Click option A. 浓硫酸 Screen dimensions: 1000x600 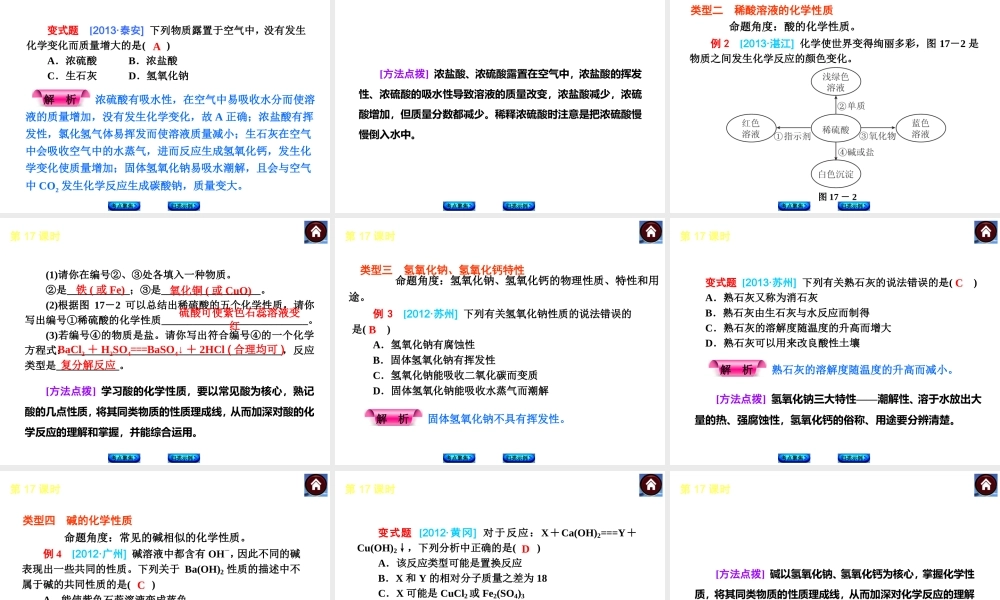pyautogui.click(x=72, y=61)
